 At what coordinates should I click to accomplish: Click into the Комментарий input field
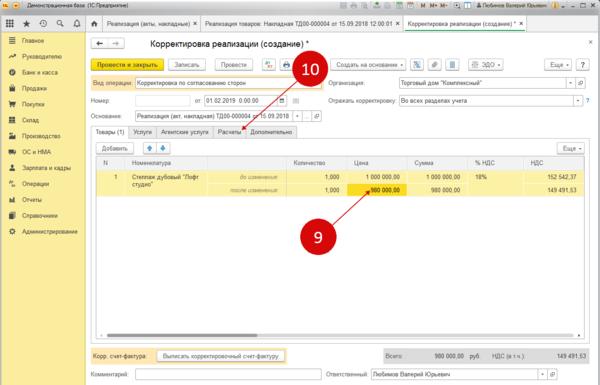(x=228, y=374)
